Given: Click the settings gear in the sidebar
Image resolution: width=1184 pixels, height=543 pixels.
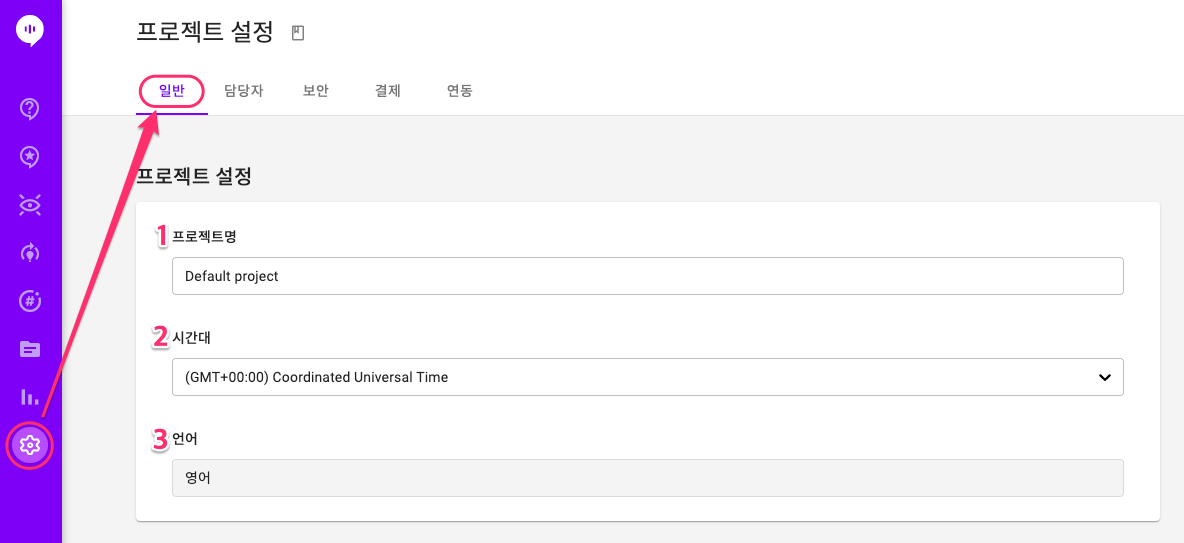Looking at the screenshot, I should pos(29,446).
